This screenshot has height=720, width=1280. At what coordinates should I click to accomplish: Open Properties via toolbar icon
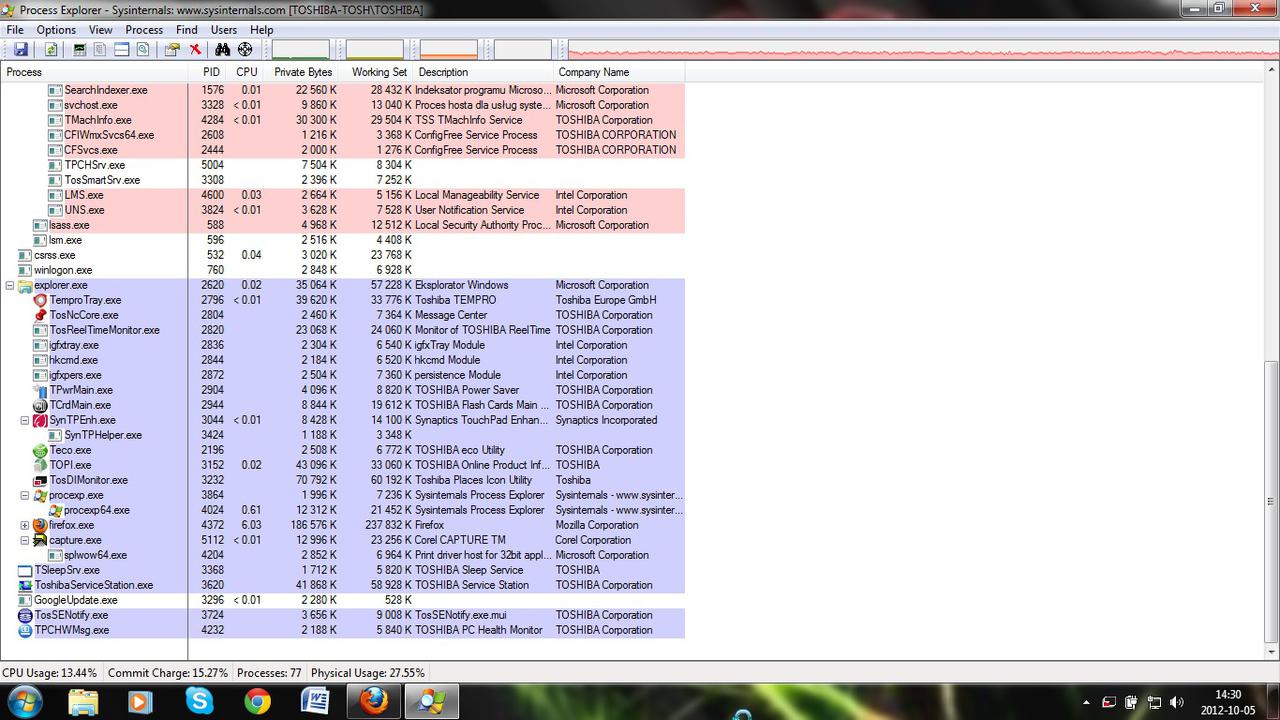coord(172,49)
